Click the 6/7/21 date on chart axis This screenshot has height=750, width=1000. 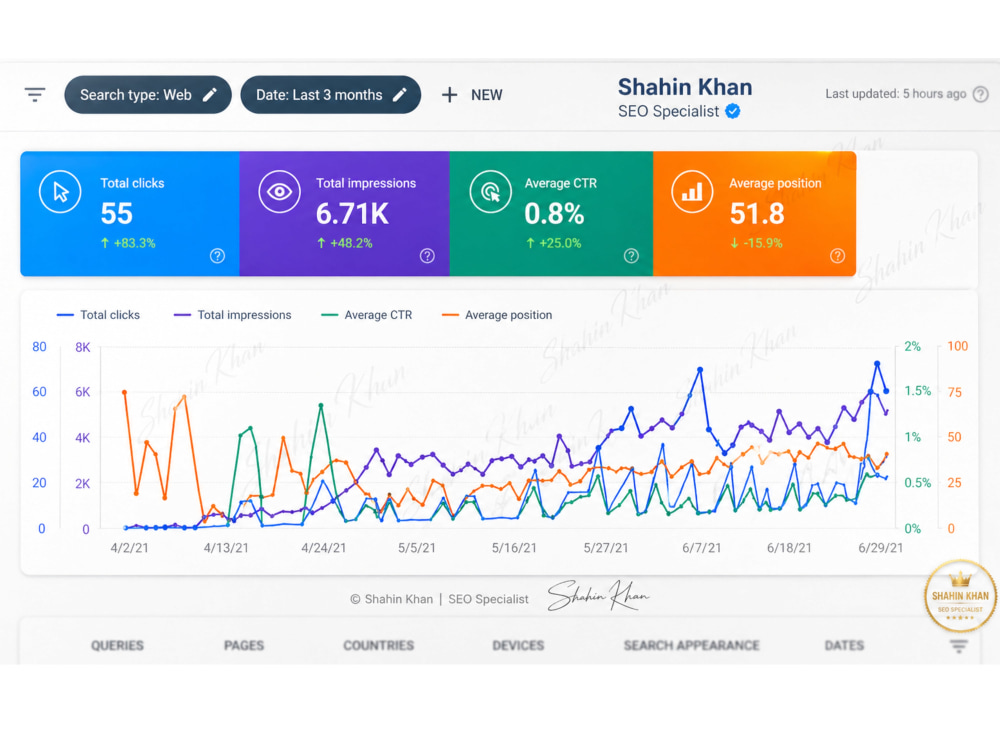click(x=702, y=548)
